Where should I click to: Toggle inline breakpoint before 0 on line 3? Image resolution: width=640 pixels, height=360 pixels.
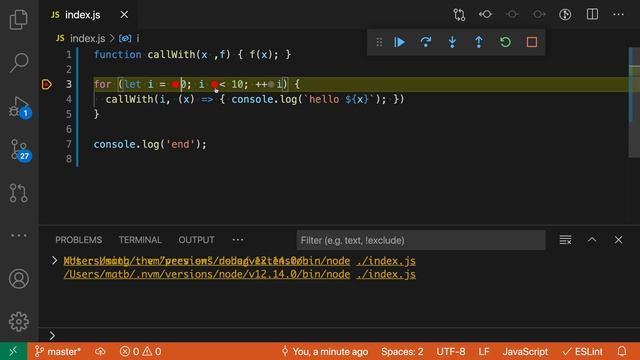tap(175, 84)
